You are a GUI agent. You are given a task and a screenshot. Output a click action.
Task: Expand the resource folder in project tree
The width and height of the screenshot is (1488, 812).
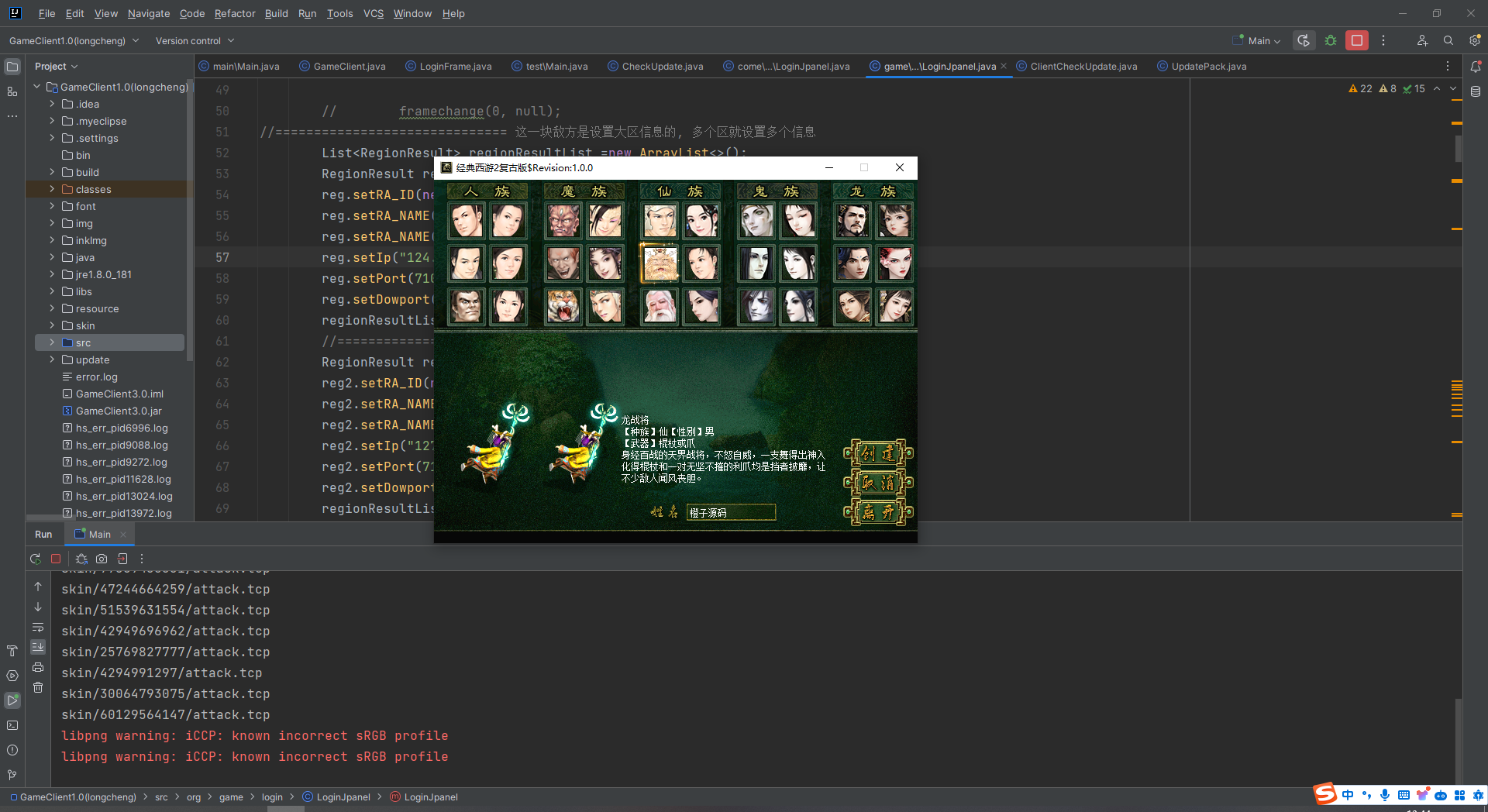tap(52, 308)
